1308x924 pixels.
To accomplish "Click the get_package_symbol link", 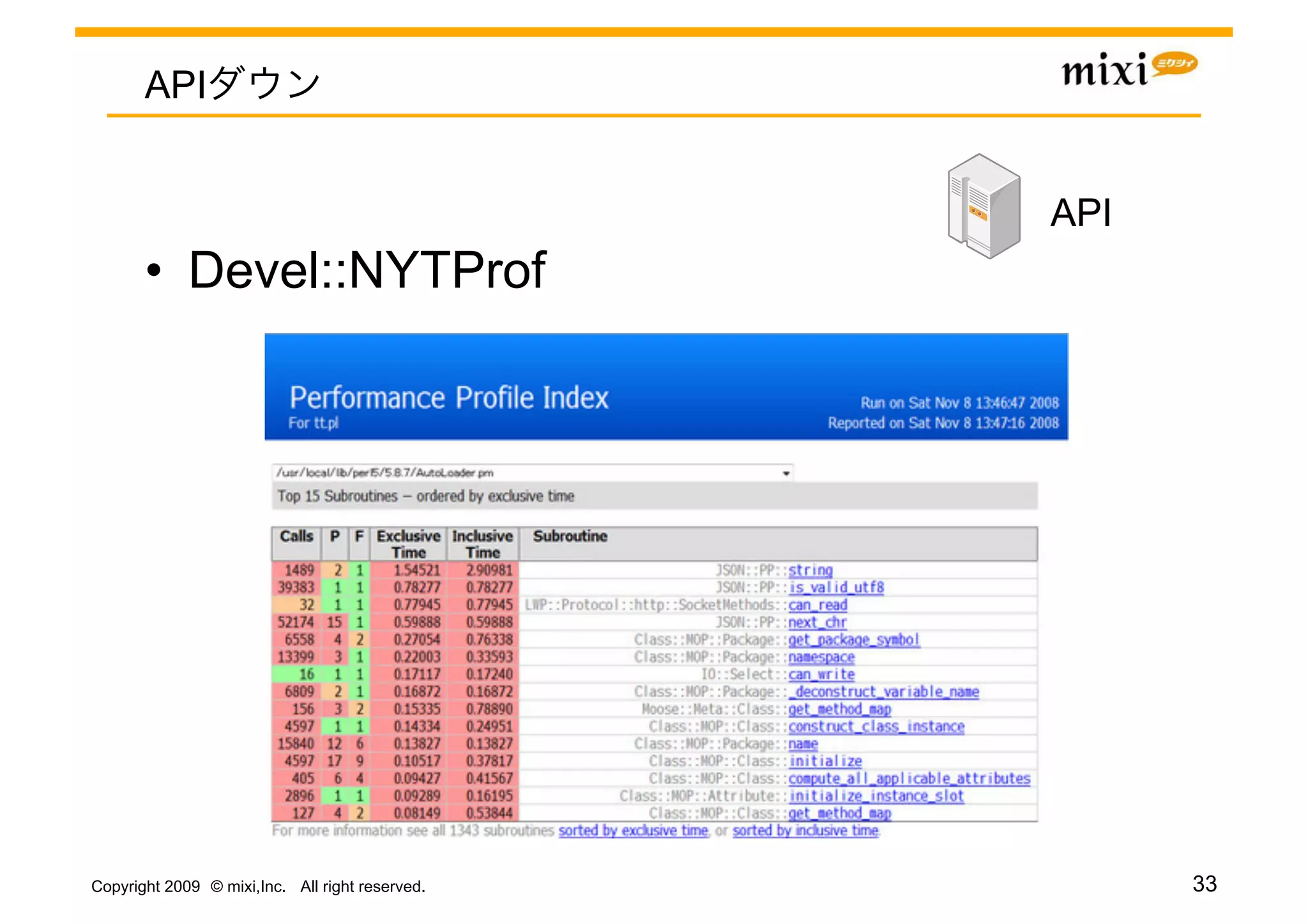I will coord(853,639).
